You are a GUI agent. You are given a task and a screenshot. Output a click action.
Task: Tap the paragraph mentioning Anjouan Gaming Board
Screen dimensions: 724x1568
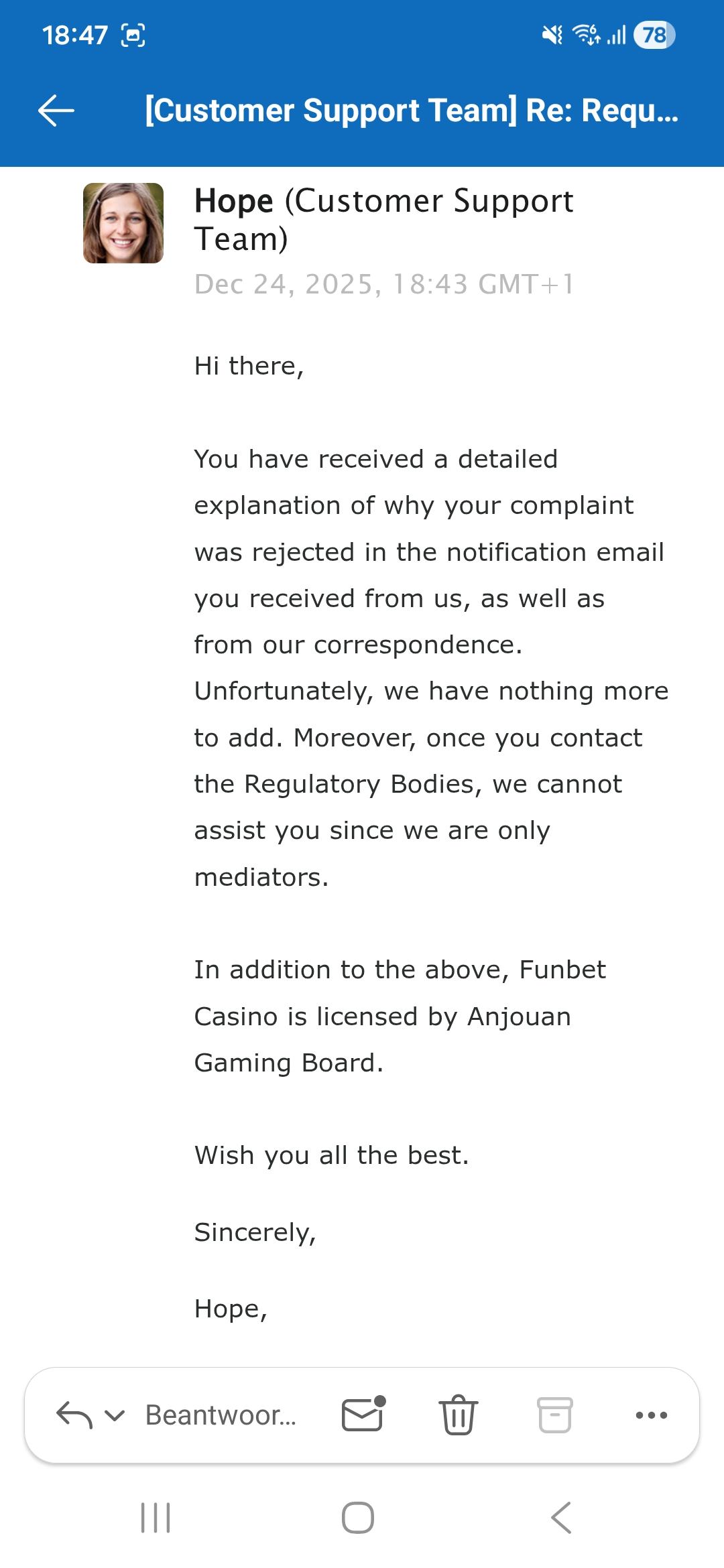pyautogui.click(x=400, y=1016)
